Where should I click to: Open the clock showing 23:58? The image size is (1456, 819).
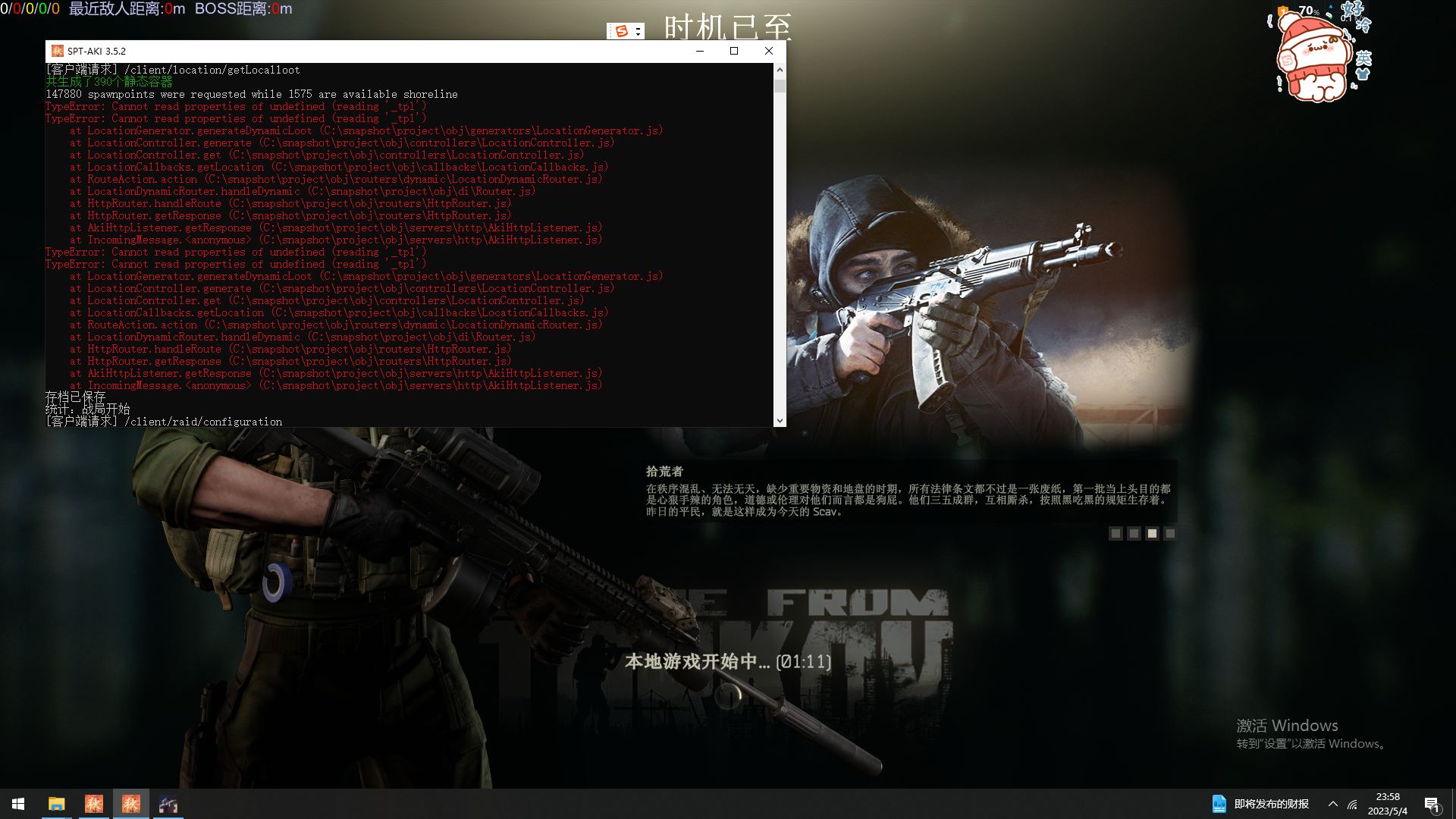point(1387,804)
